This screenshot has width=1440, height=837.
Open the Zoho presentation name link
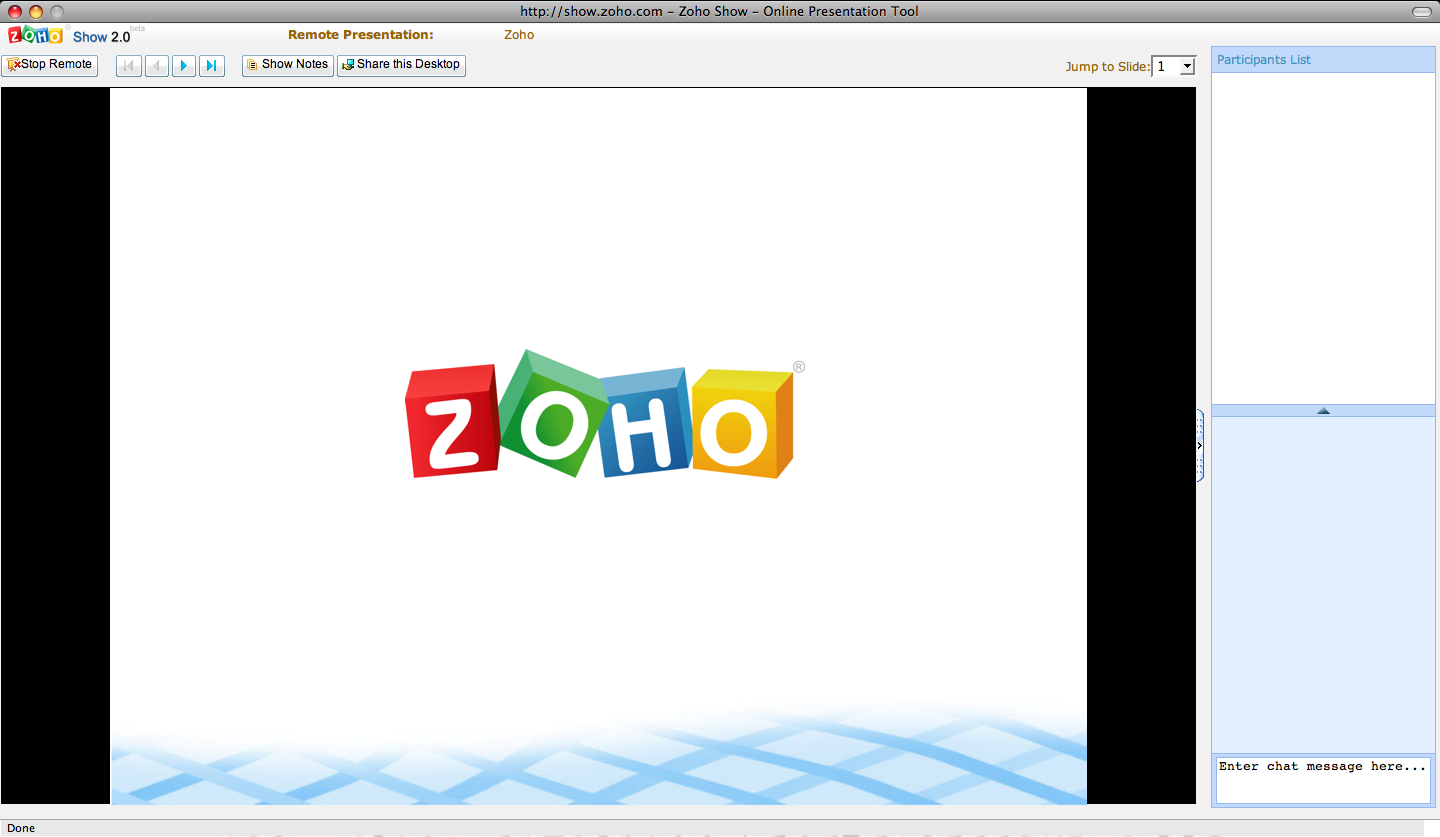[519, 35]
